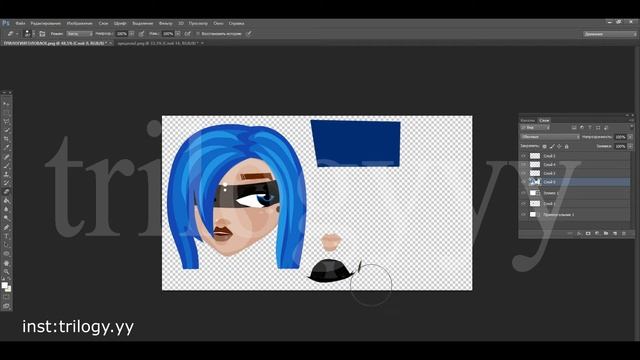
Task: Select the Healing Brush tool
Action: coord(7,157)
